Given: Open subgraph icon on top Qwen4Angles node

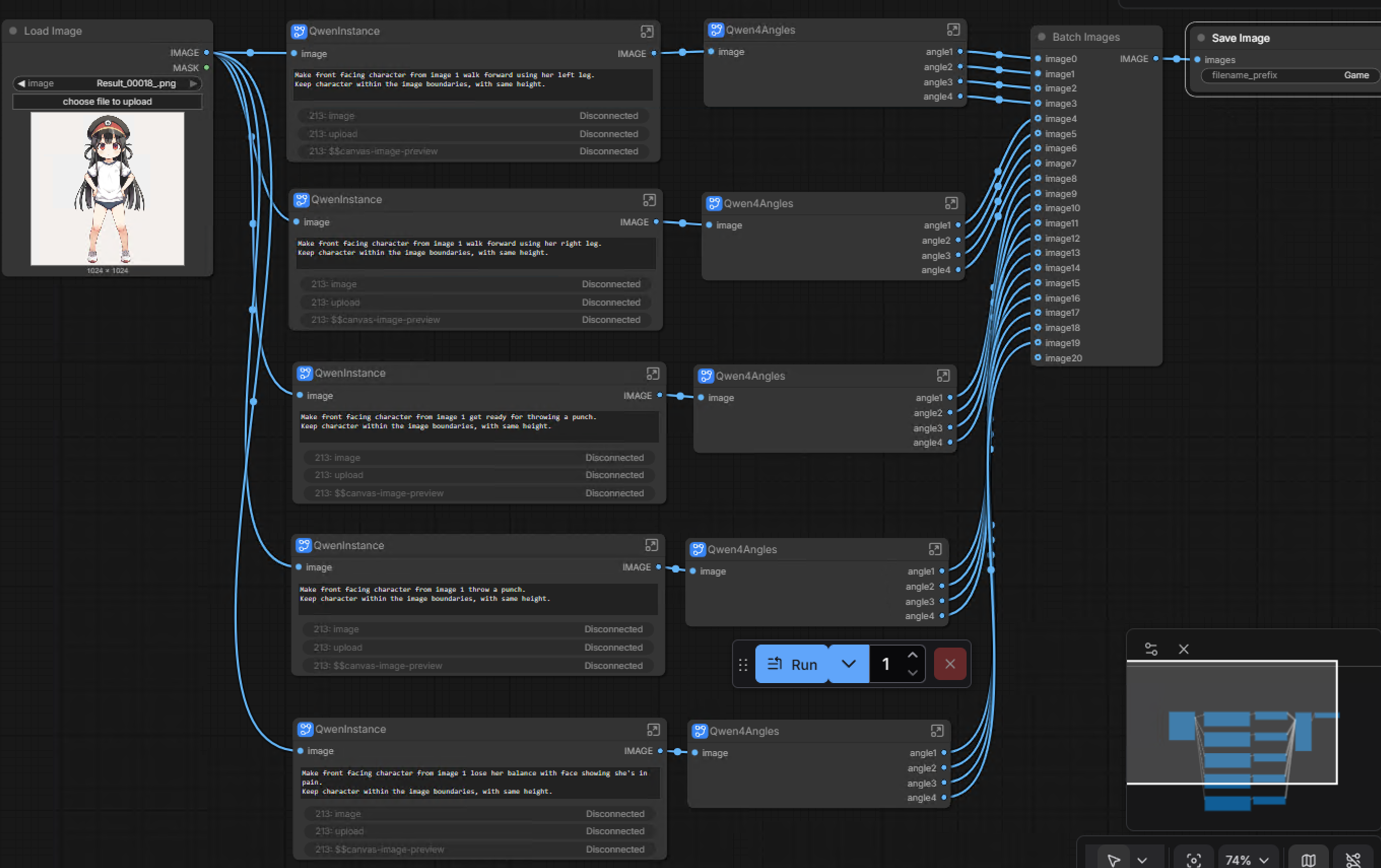Looking at the screenshot, I should pyautogui.click(x=952, y=30).
